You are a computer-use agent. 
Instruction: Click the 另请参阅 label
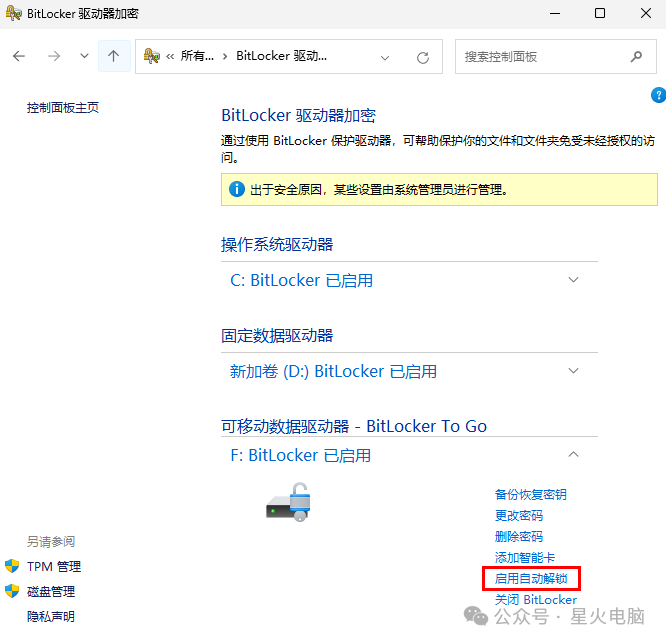coord(51,541)
